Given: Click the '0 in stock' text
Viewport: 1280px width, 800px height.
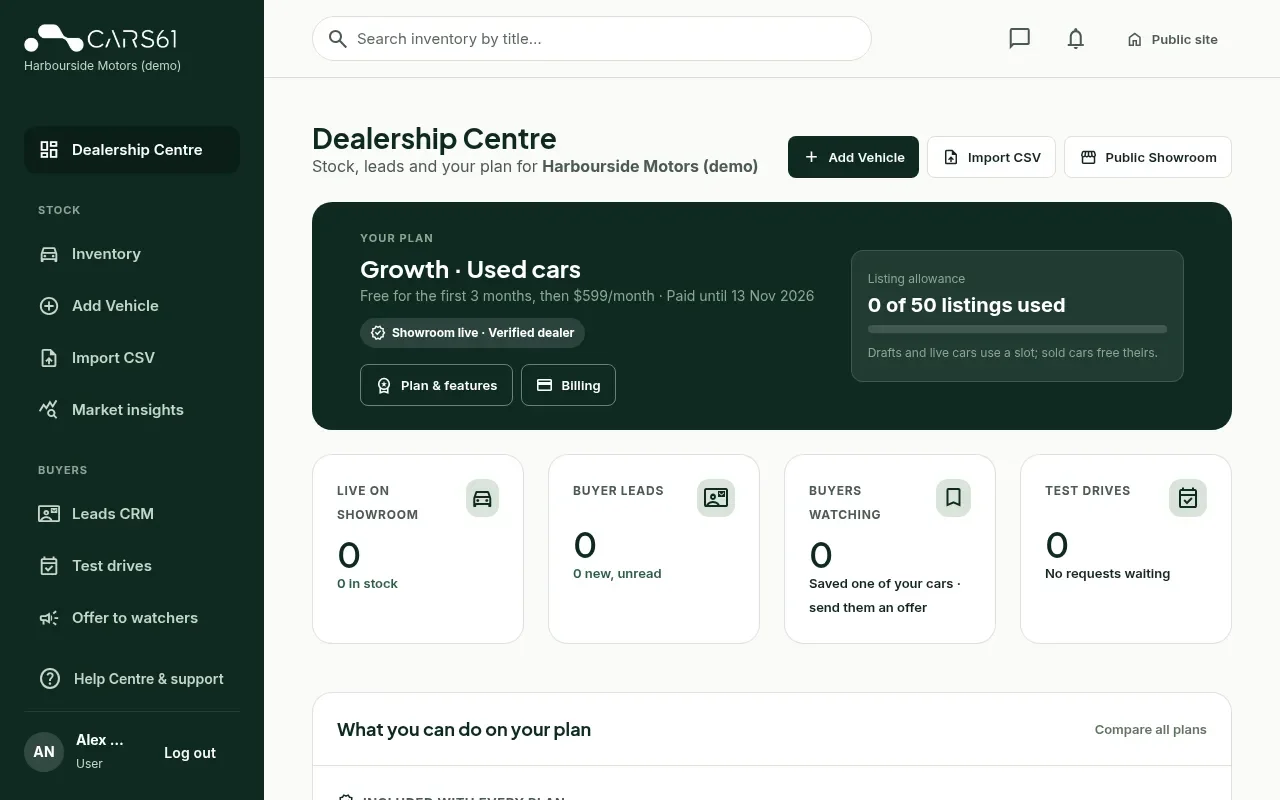Looking at the screenshot, I should 367,584.
